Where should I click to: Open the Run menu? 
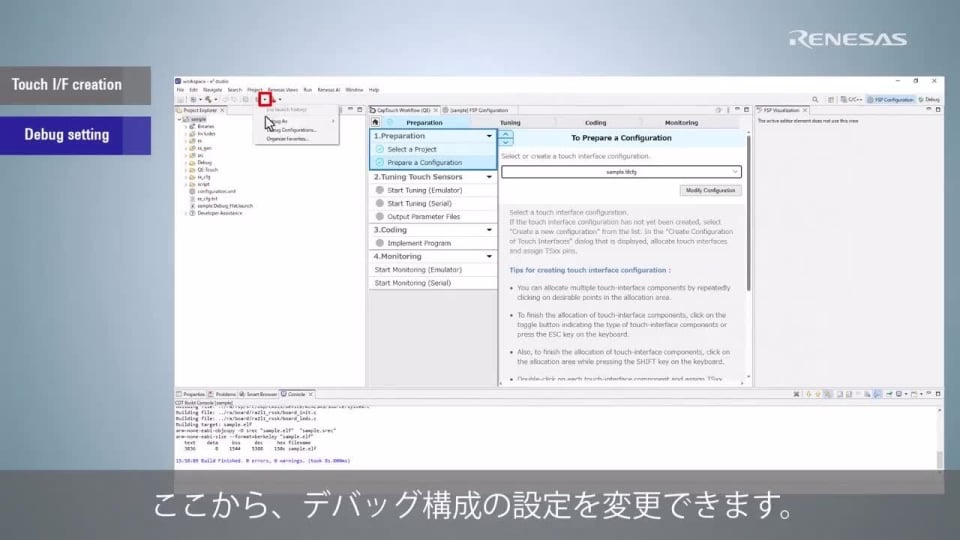(x=307, y=90)
